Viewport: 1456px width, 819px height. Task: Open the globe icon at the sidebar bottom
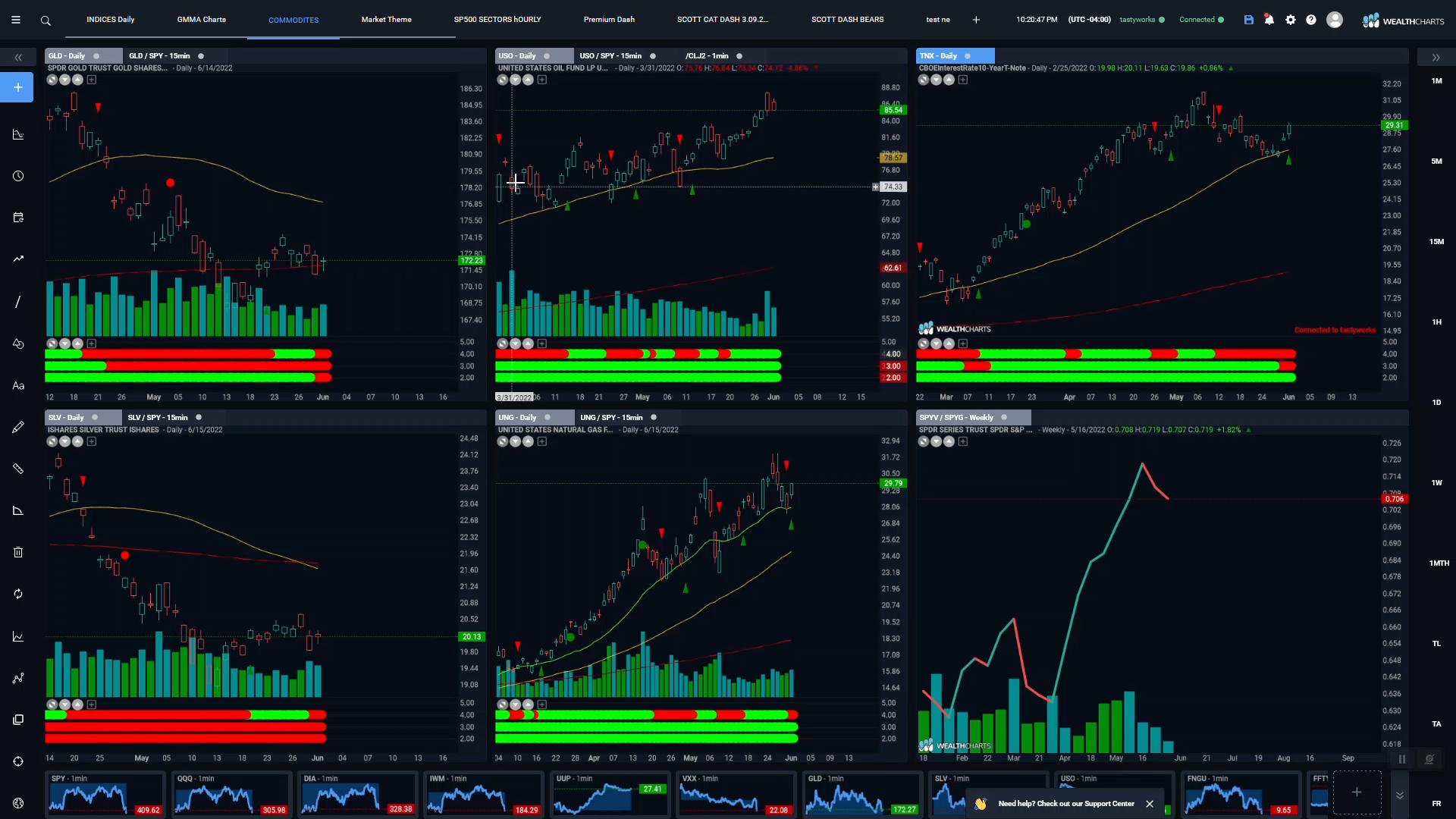pos(18,803)
